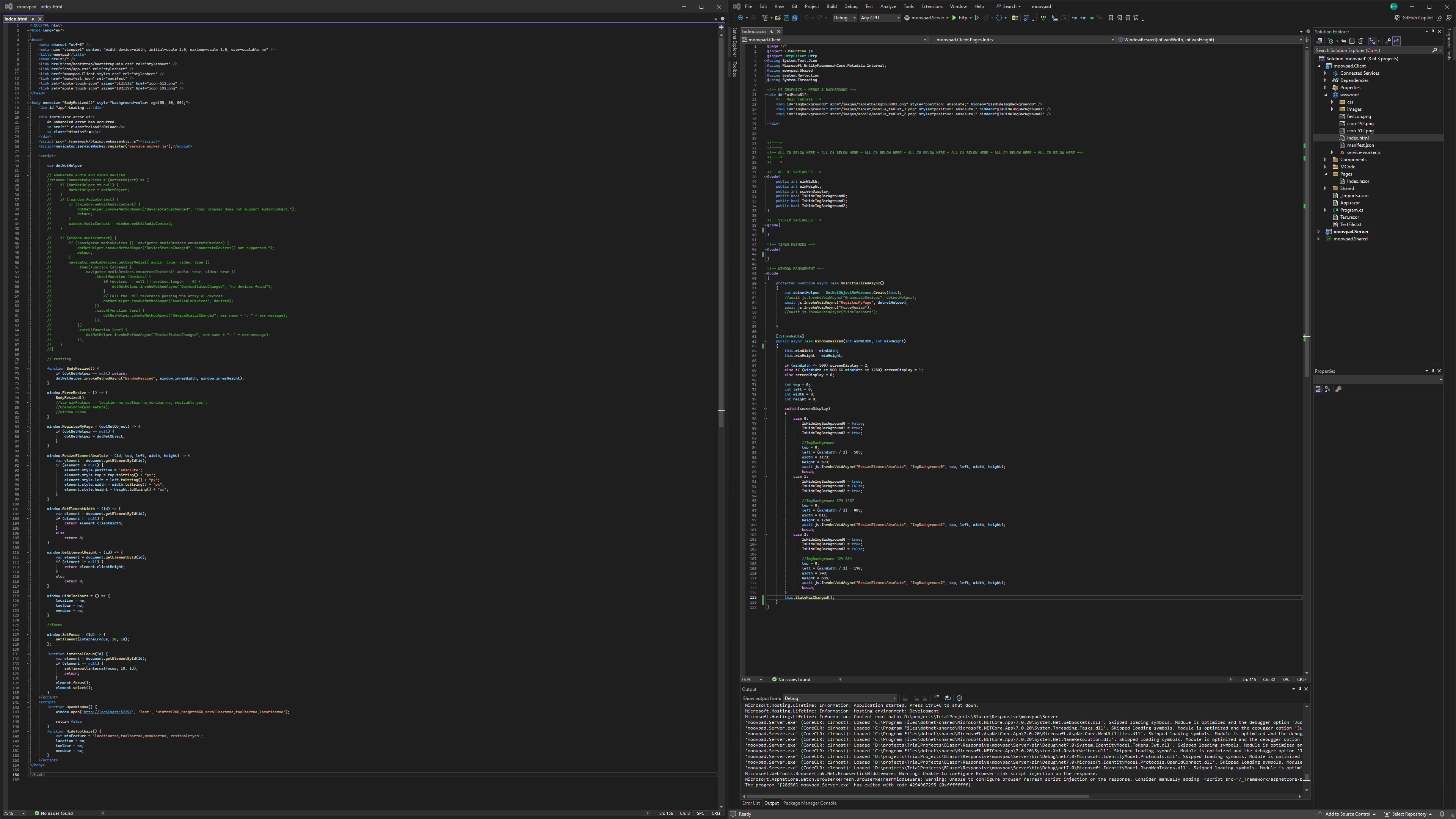1456x819 pixels.
Task: Toggle timestamps clock in Output panel
Action: coord(960,698)
